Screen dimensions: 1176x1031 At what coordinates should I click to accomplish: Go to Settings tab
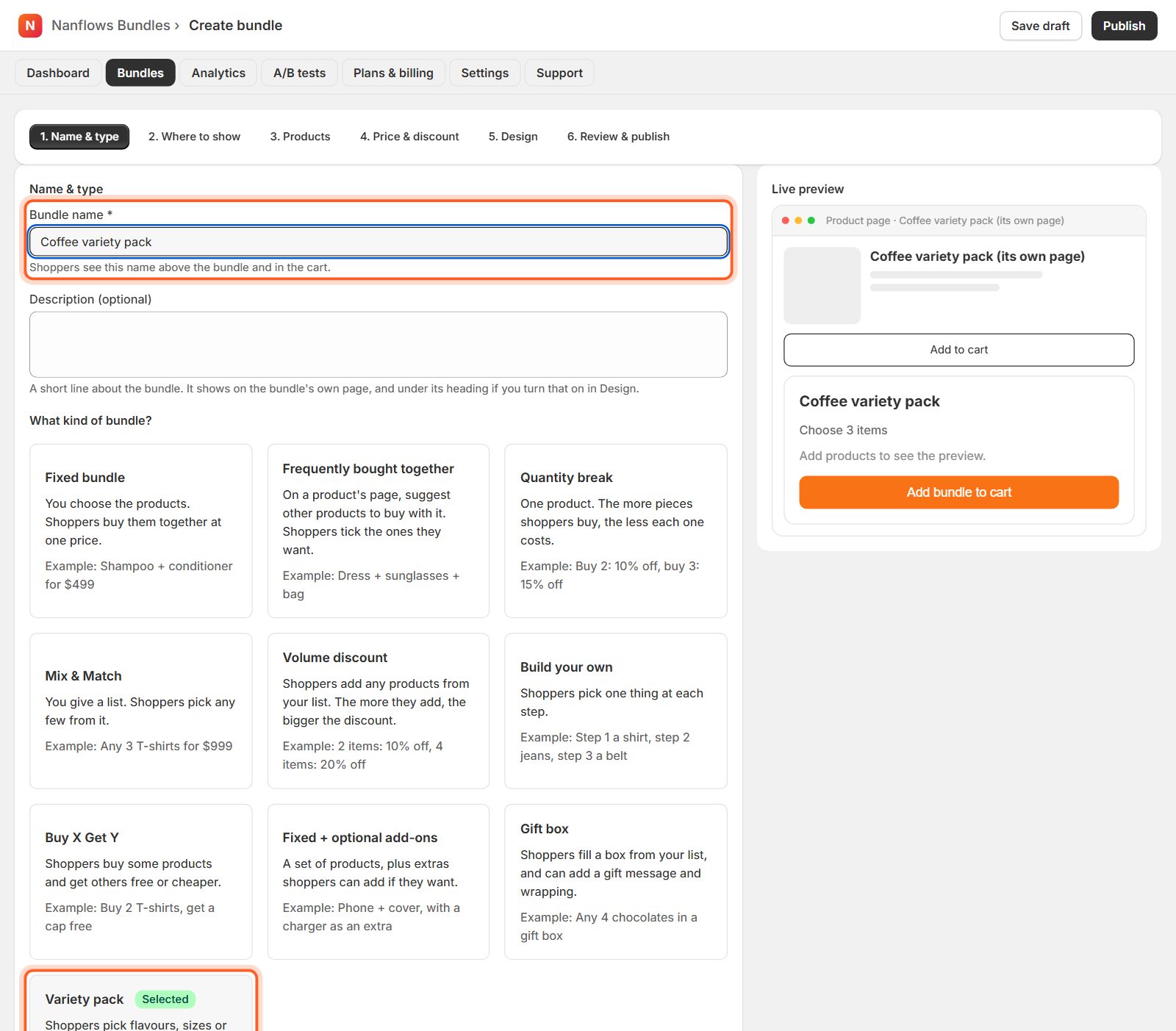484,73
